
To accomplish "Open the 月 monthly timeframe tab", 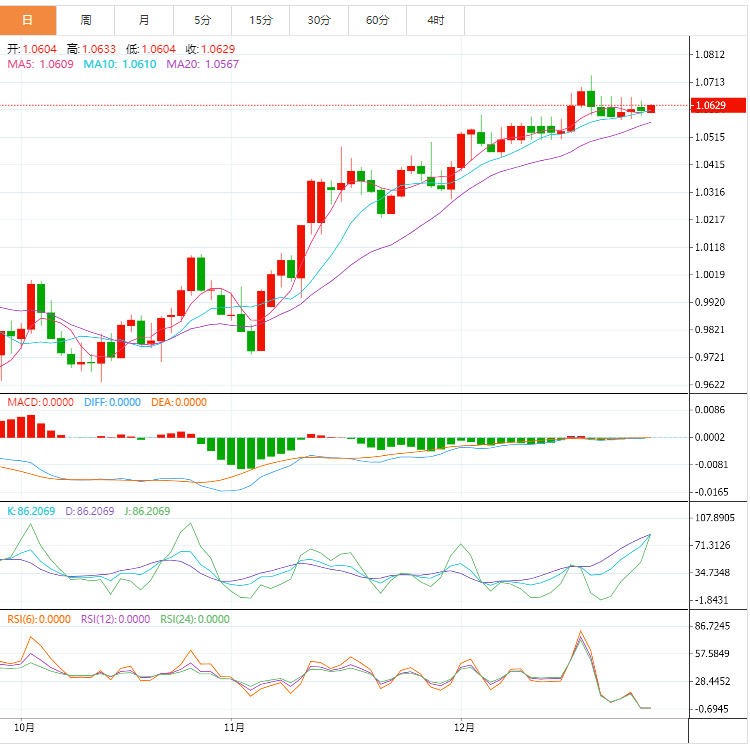I will coord(144,20).
